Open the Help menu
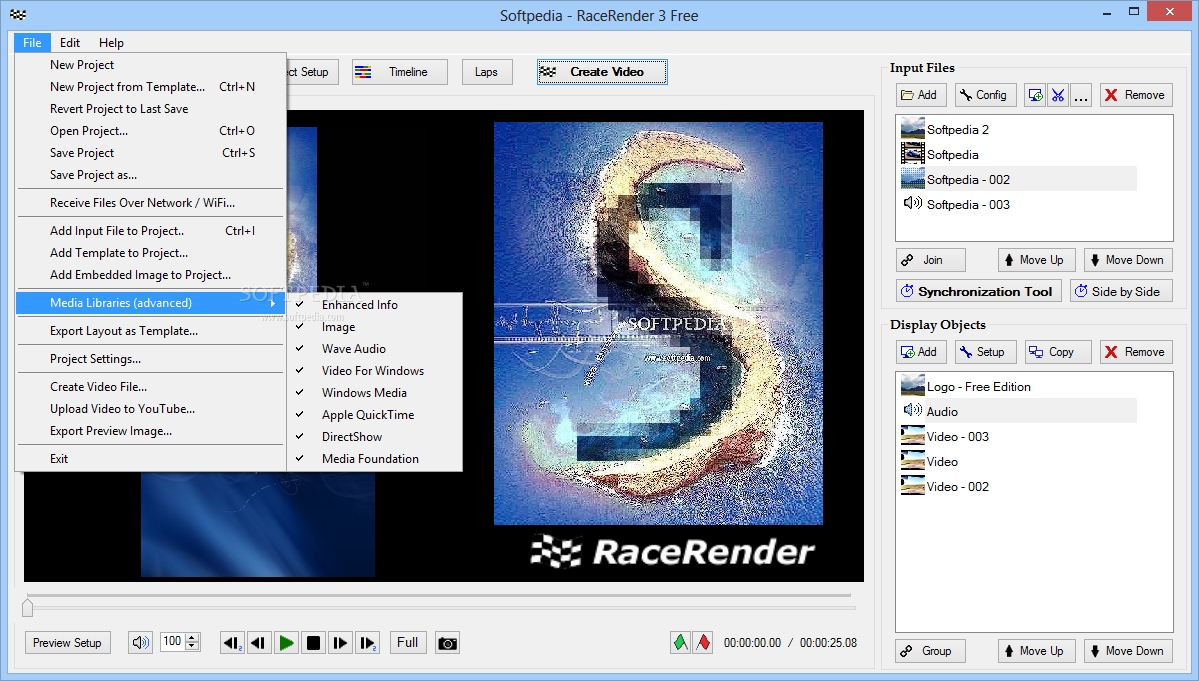 click(111, 43)
